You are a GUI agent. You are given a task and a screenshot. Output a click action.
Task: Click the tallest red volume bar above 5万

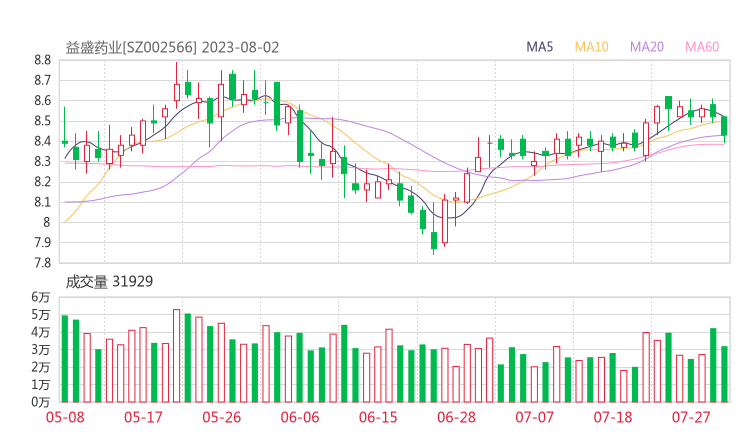(177, 356)
